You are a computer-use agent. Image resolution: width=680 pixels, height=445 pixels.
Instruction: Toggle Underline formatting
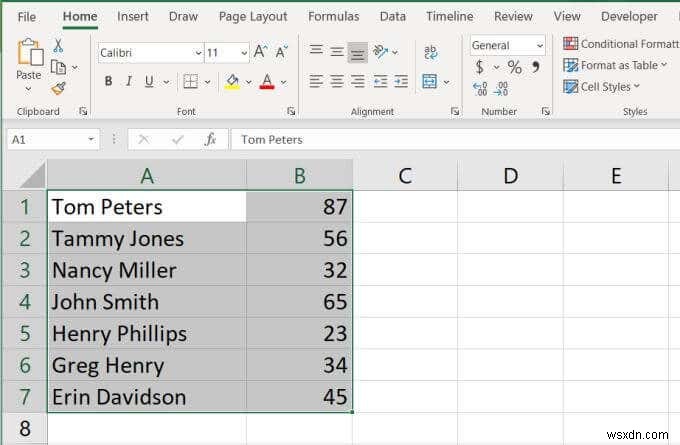[149, 81]
